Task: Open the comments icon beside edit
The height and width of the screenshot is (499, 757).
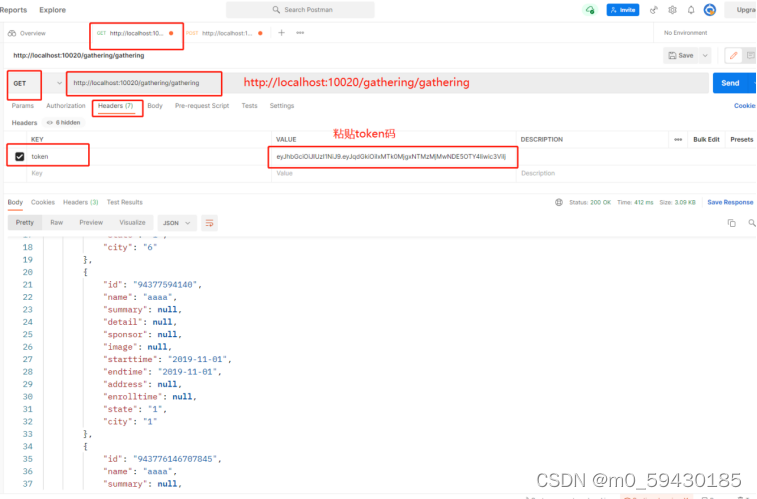Action: 750,55
